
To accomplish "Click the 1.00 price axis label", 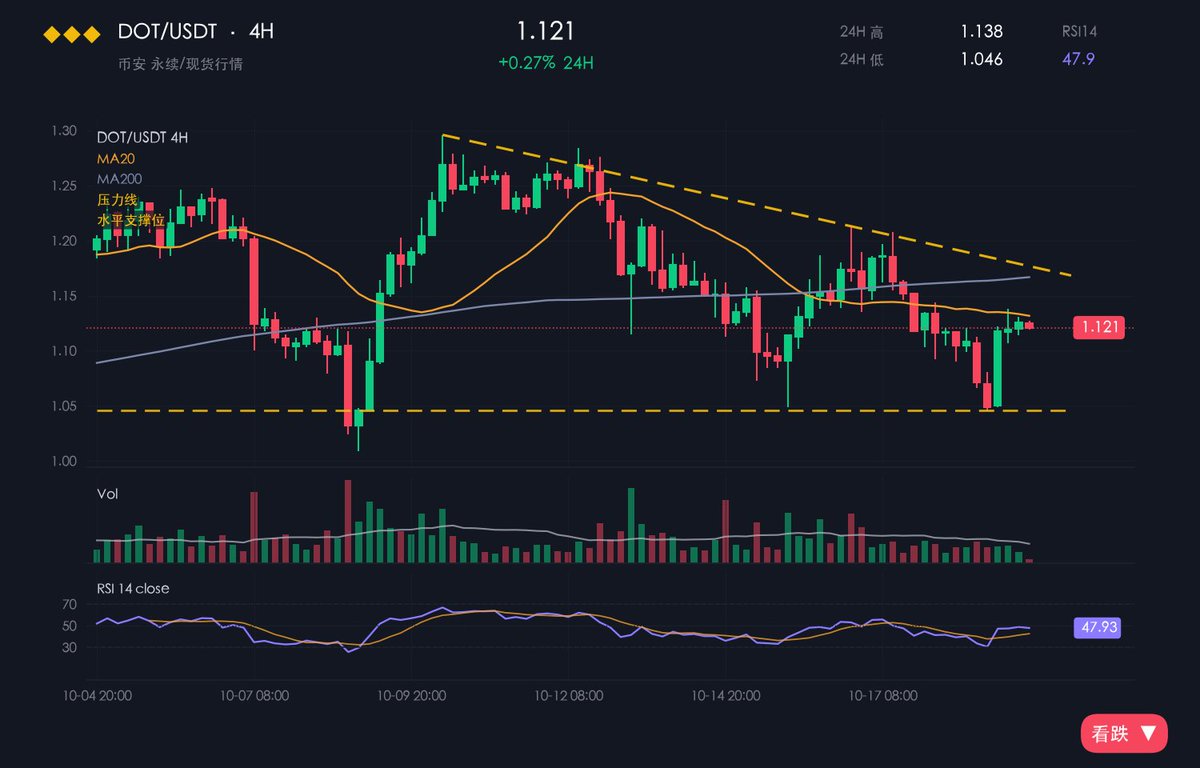I will [x=65, y=461].
